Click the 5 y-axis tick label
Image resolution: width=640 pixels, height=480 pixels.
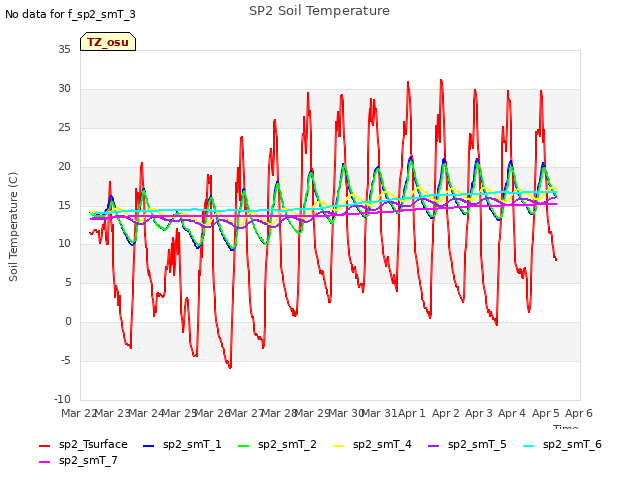[68, 282]
